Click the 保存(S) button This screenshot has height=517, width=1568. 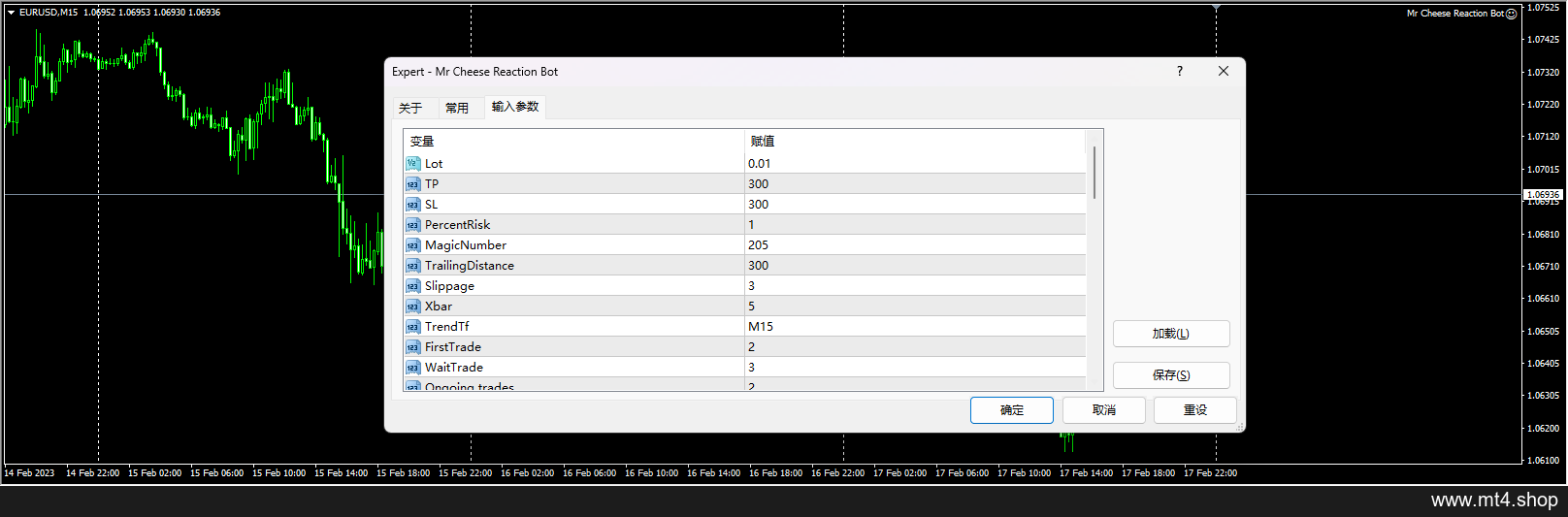[x=1171, y=375]
